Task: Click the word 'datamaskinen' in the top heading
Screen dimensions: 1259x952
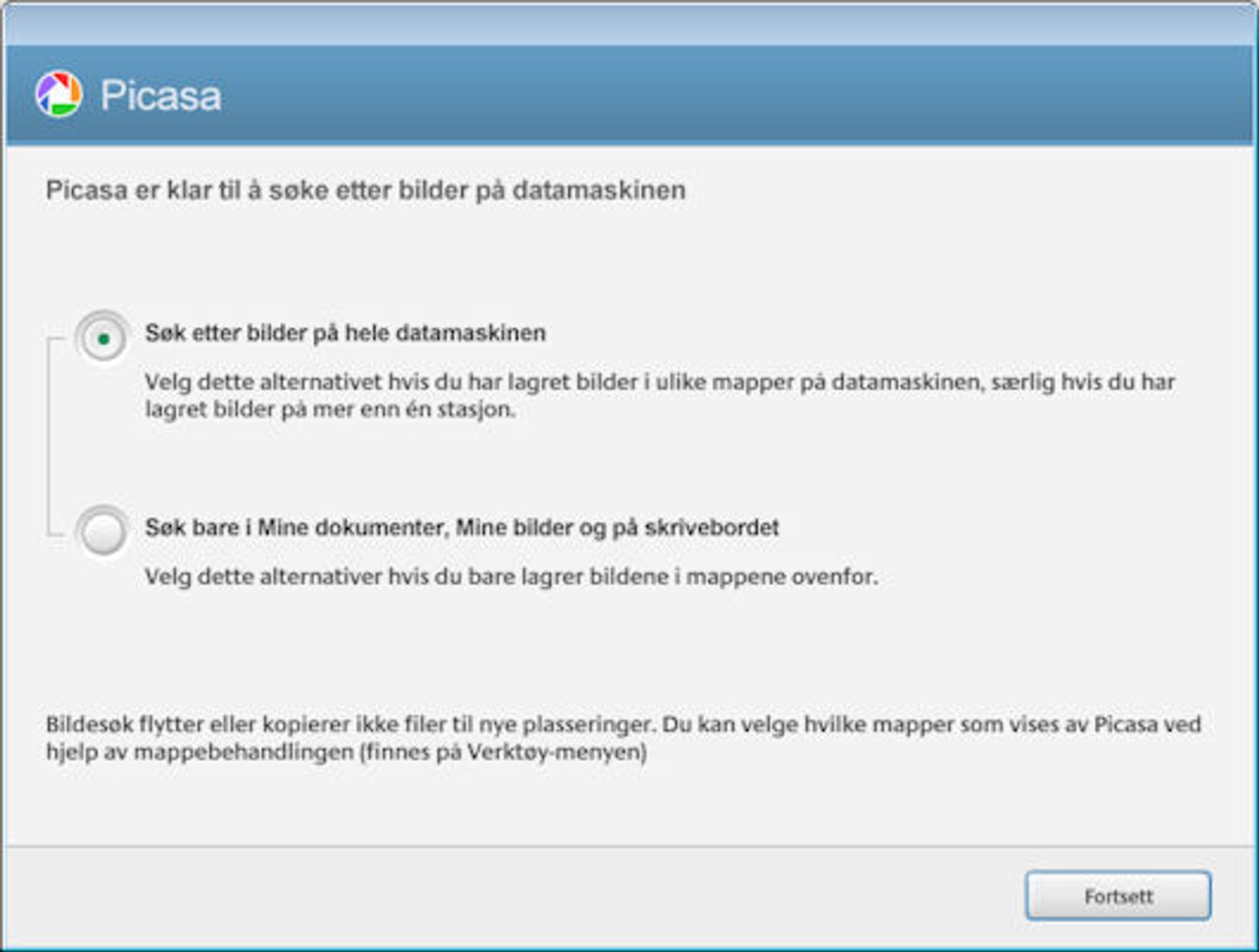Action: click(x=599, y=190)
